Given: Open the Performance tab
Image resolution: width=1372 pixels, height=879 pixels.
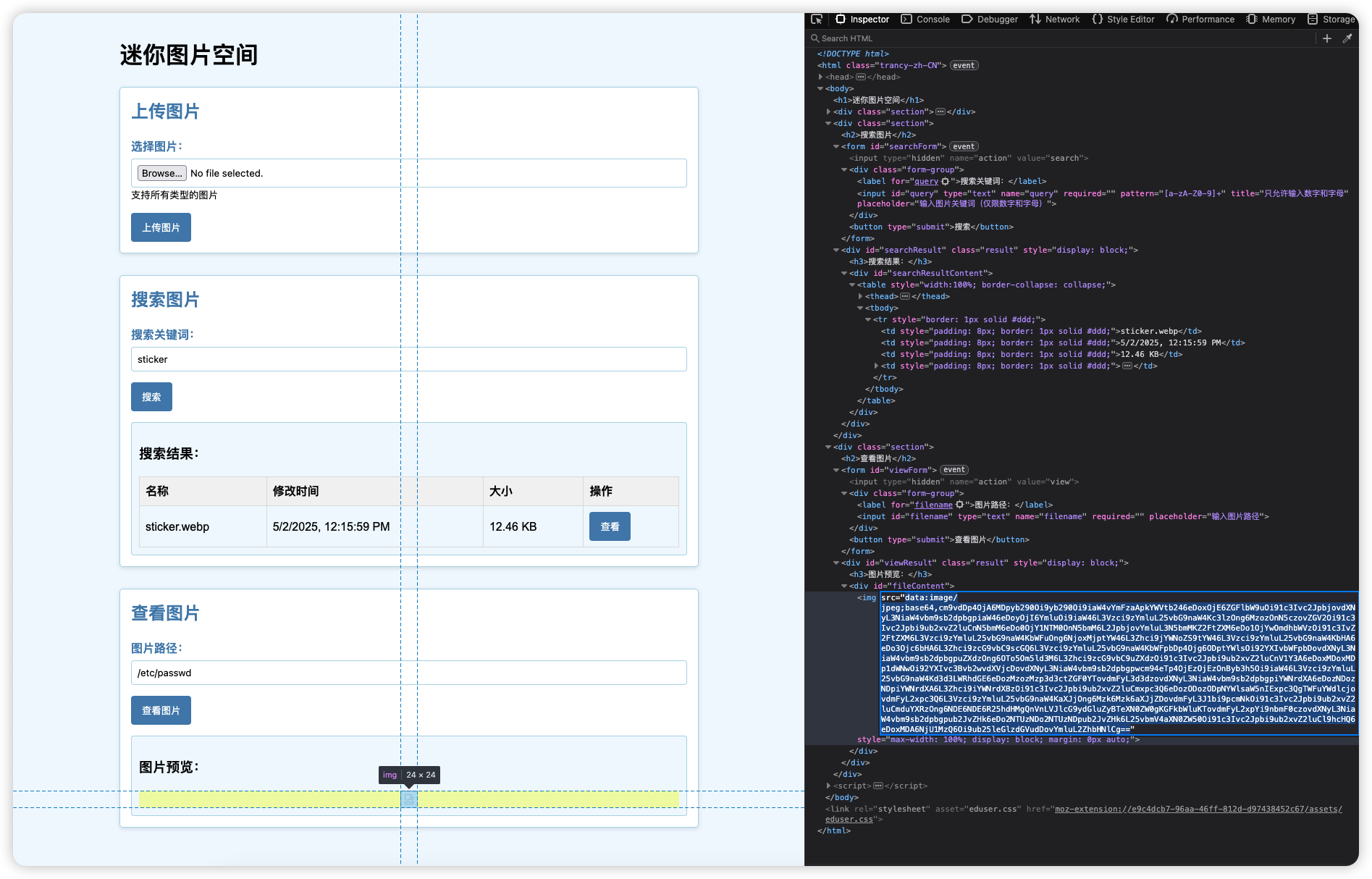Looking at the screenshot, I should point(1200,20).
